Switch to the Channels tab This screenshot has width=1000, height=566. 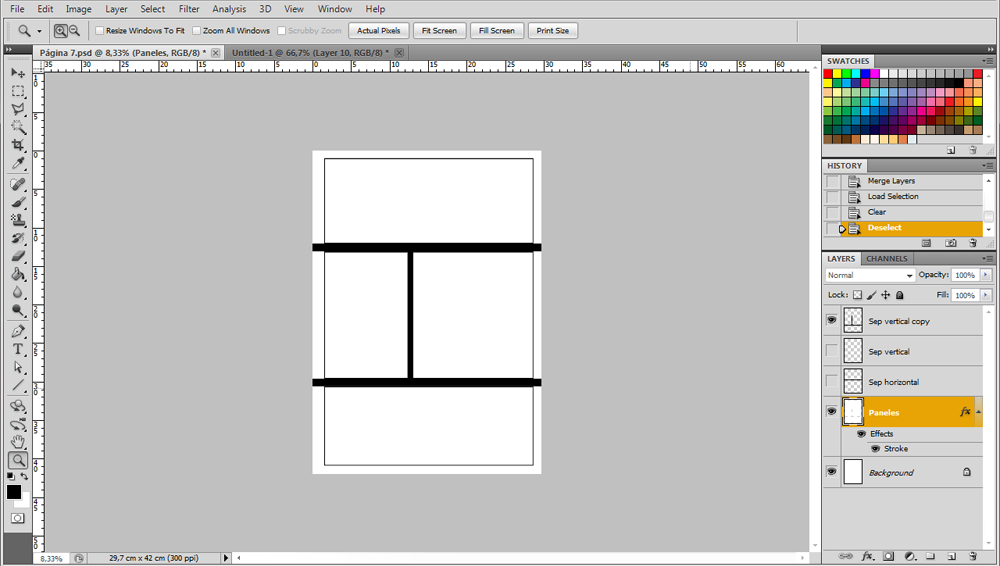tap(886, 259)
